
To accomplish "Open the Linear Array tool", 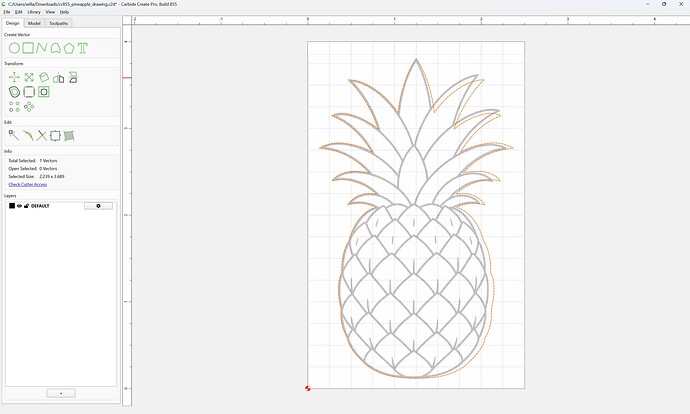I will point(14,106).
